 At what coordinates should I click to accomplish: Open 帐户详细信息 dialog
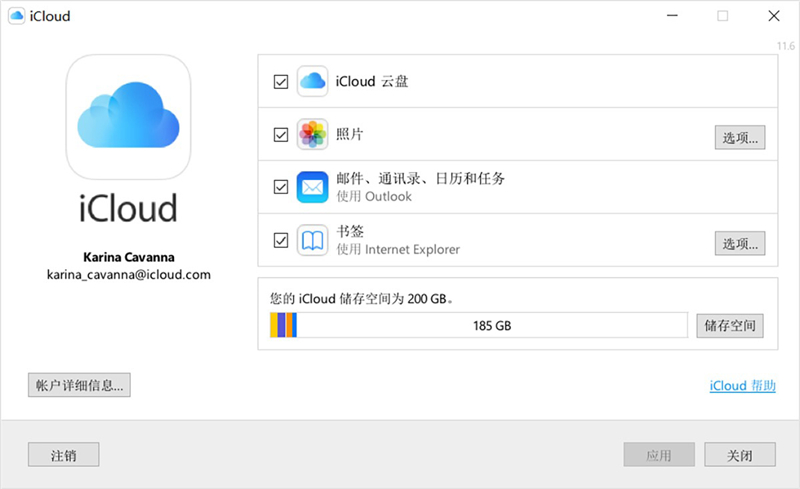click(80, 385)
